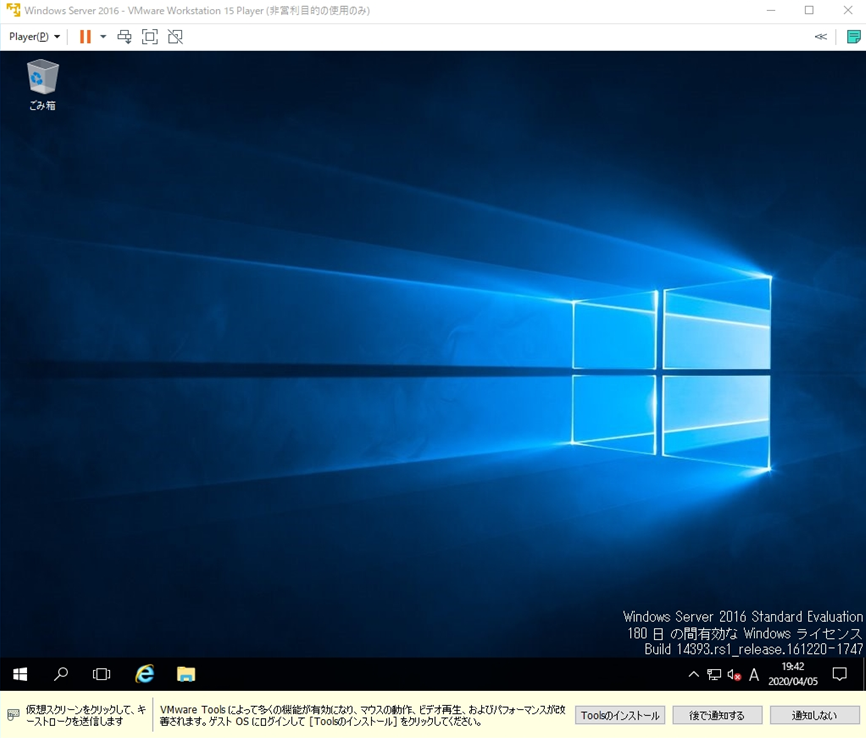Open the Windows Start menu

click(20, 674)
